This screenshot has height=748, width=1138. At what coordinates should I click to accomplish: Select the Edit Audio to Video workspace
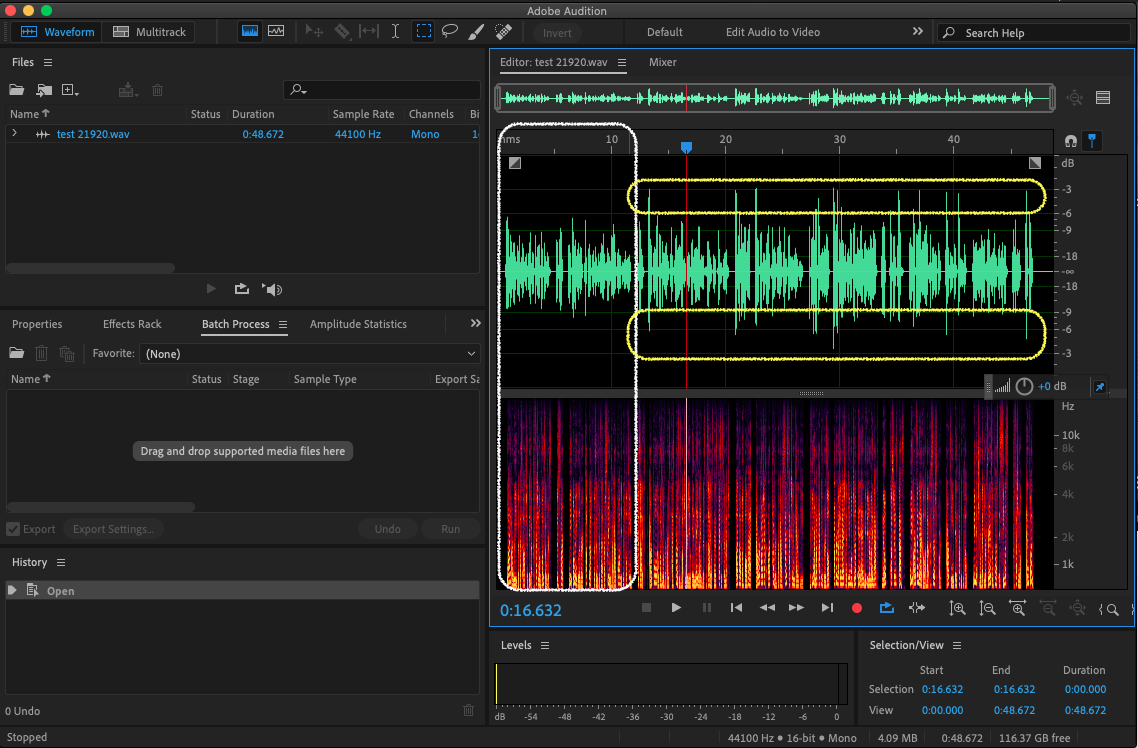[772, 32]
